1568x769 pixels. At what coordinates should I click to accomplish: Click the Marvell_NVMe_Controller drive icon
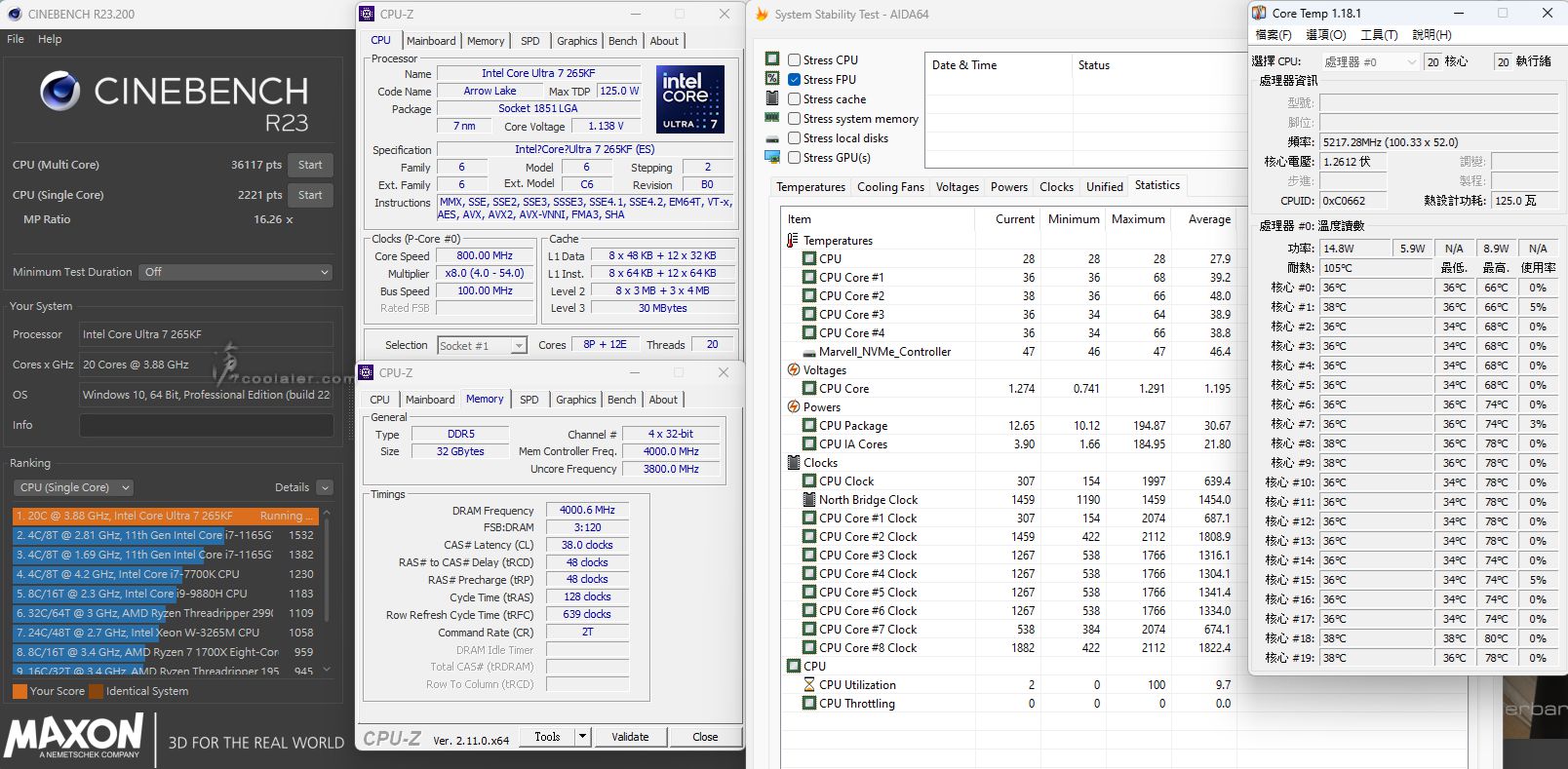point(809,352)
